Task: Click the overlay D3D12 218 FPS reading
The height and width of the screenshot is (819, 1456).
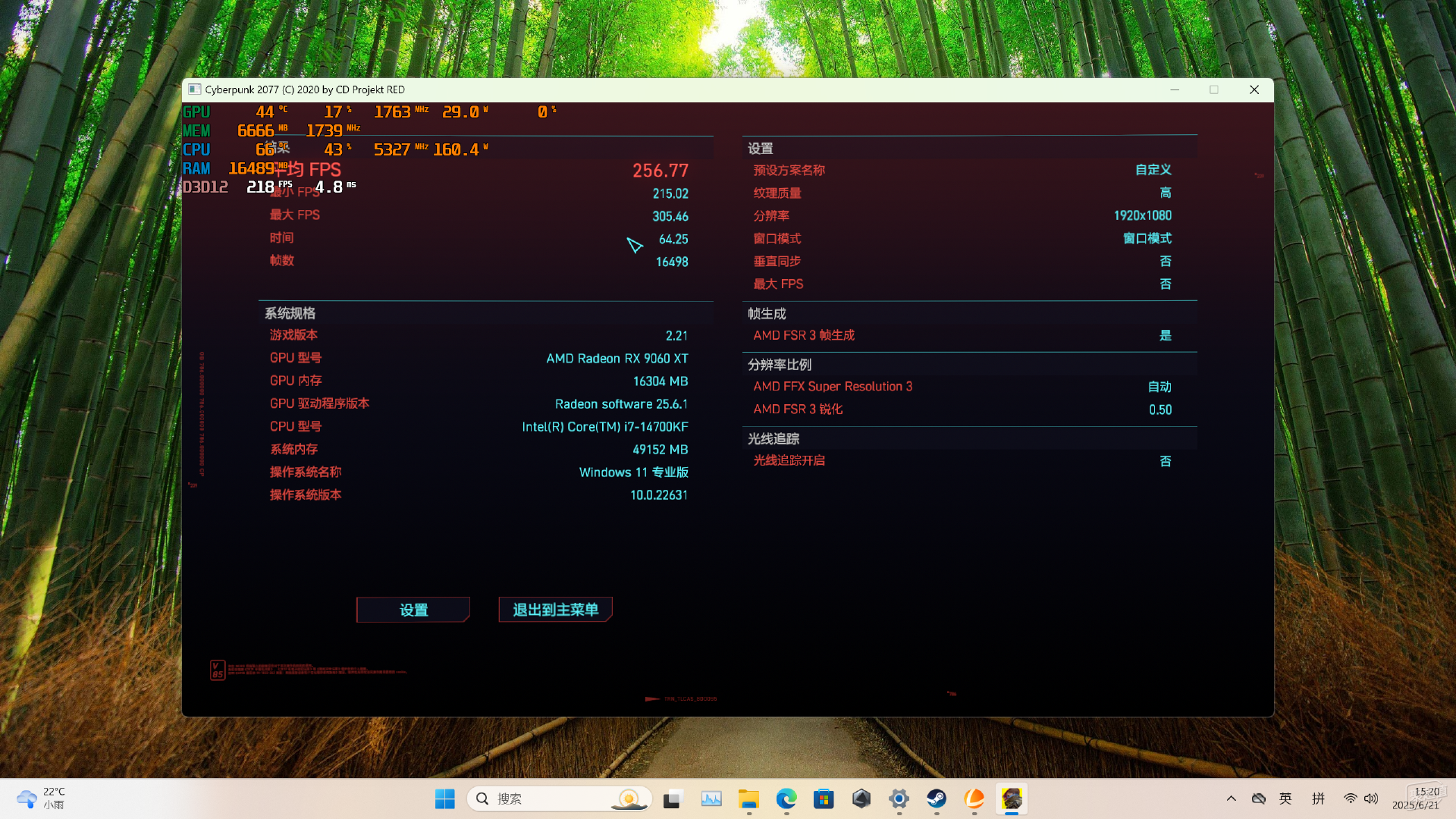Action: coord(269,187)
